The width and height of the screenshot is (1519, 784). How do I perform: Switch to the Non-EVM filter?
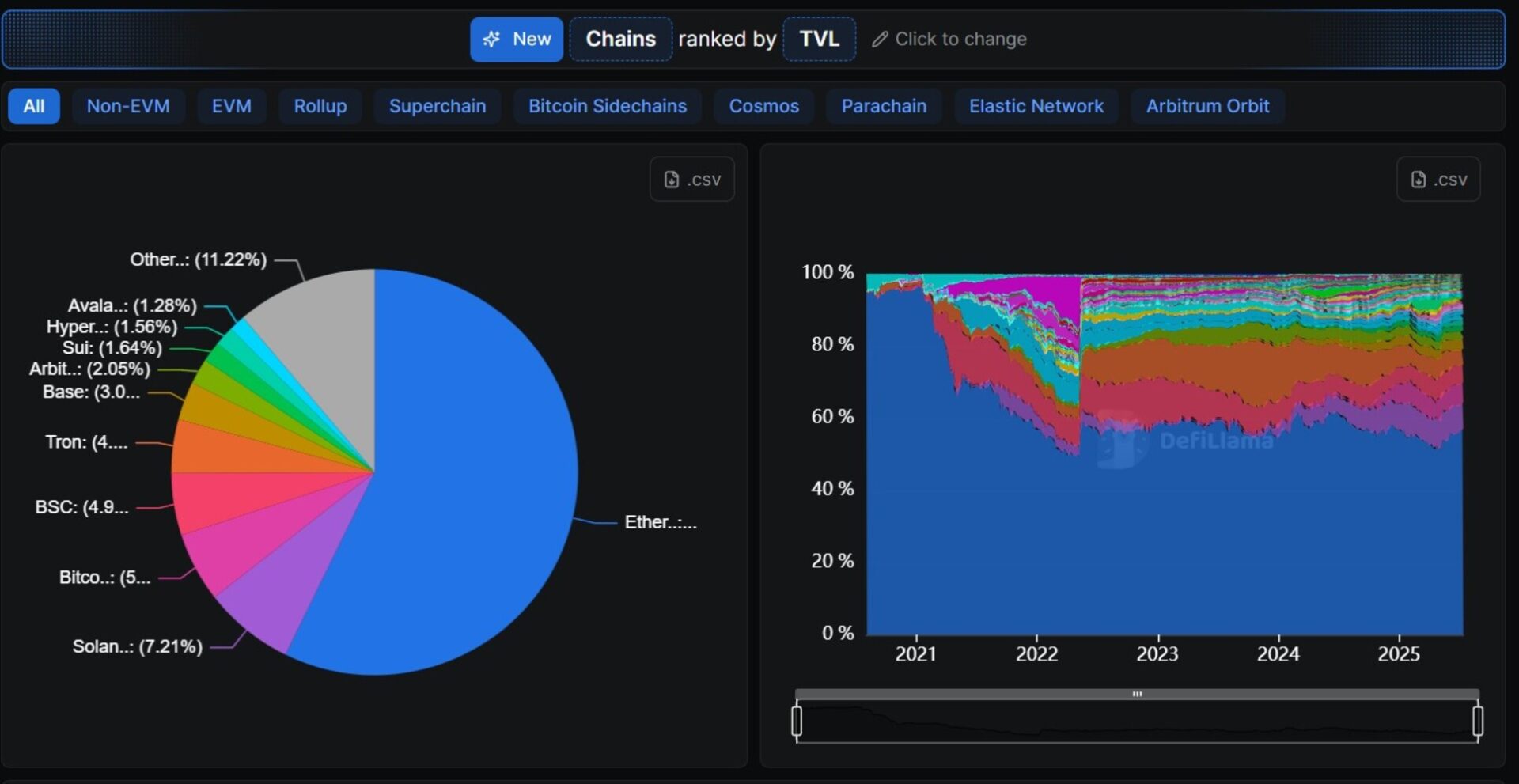coord(128,106)
